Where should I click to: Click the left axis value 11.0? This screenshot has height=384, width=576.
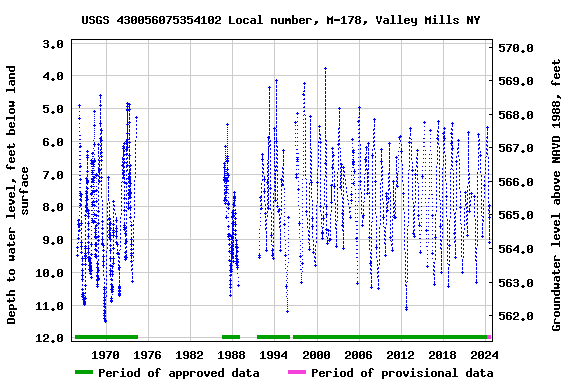coord(50,306)
